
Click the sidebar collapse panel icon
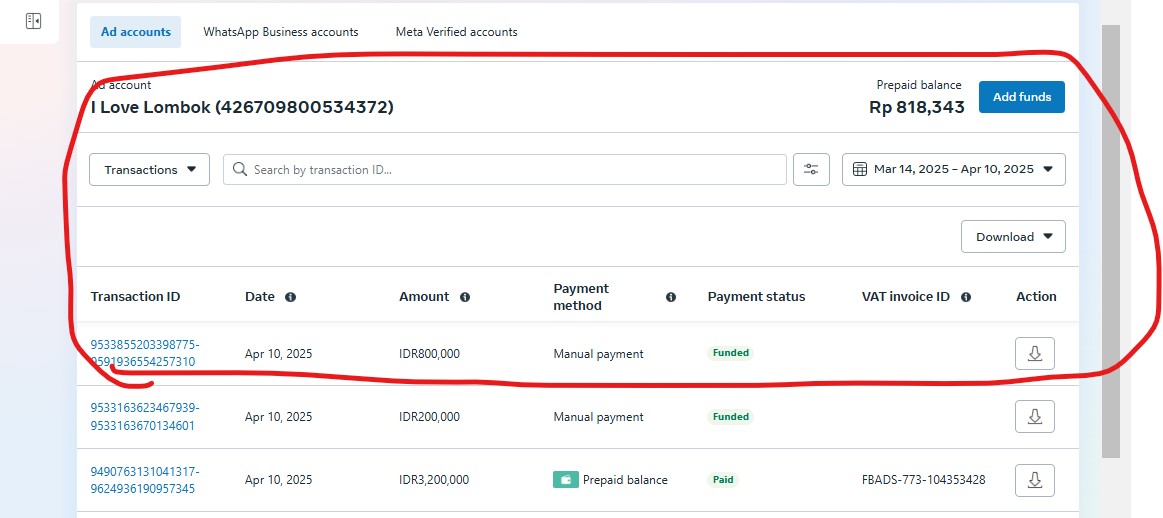click(x=33, y=21)
